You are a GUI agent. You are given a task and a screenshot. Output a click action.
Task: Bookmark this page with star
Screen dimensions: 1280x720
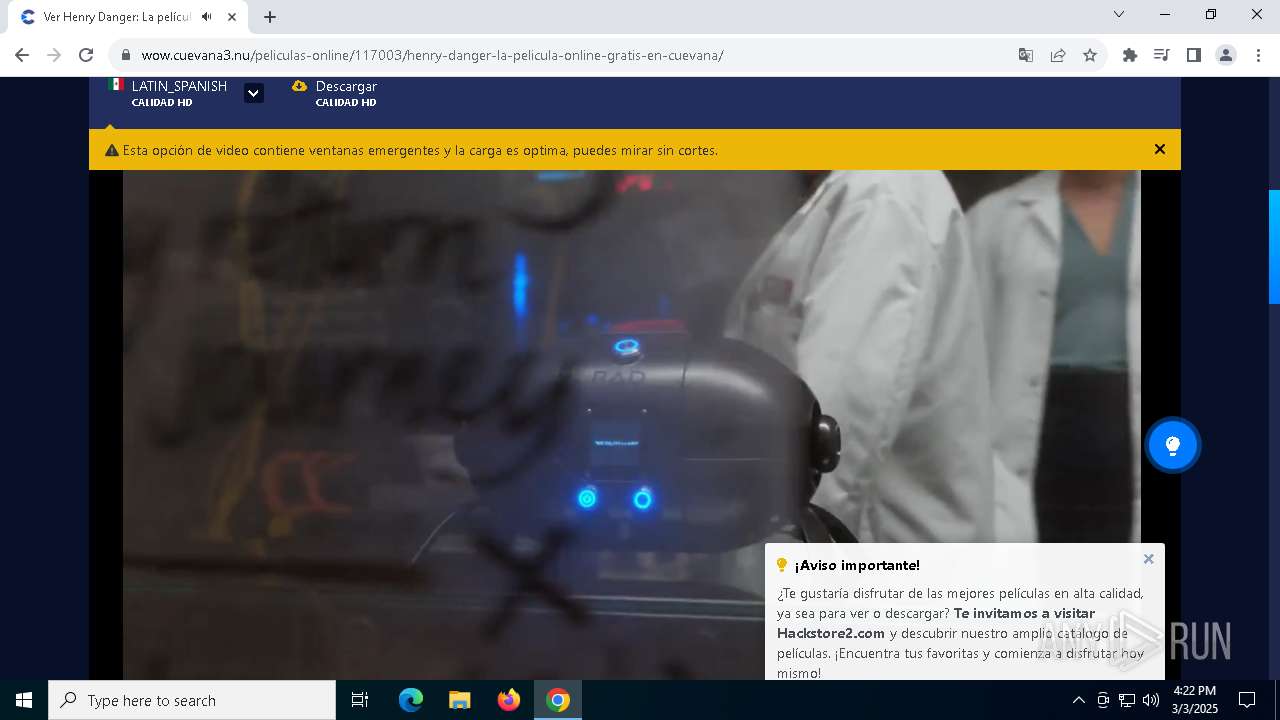click(1090, 55)
